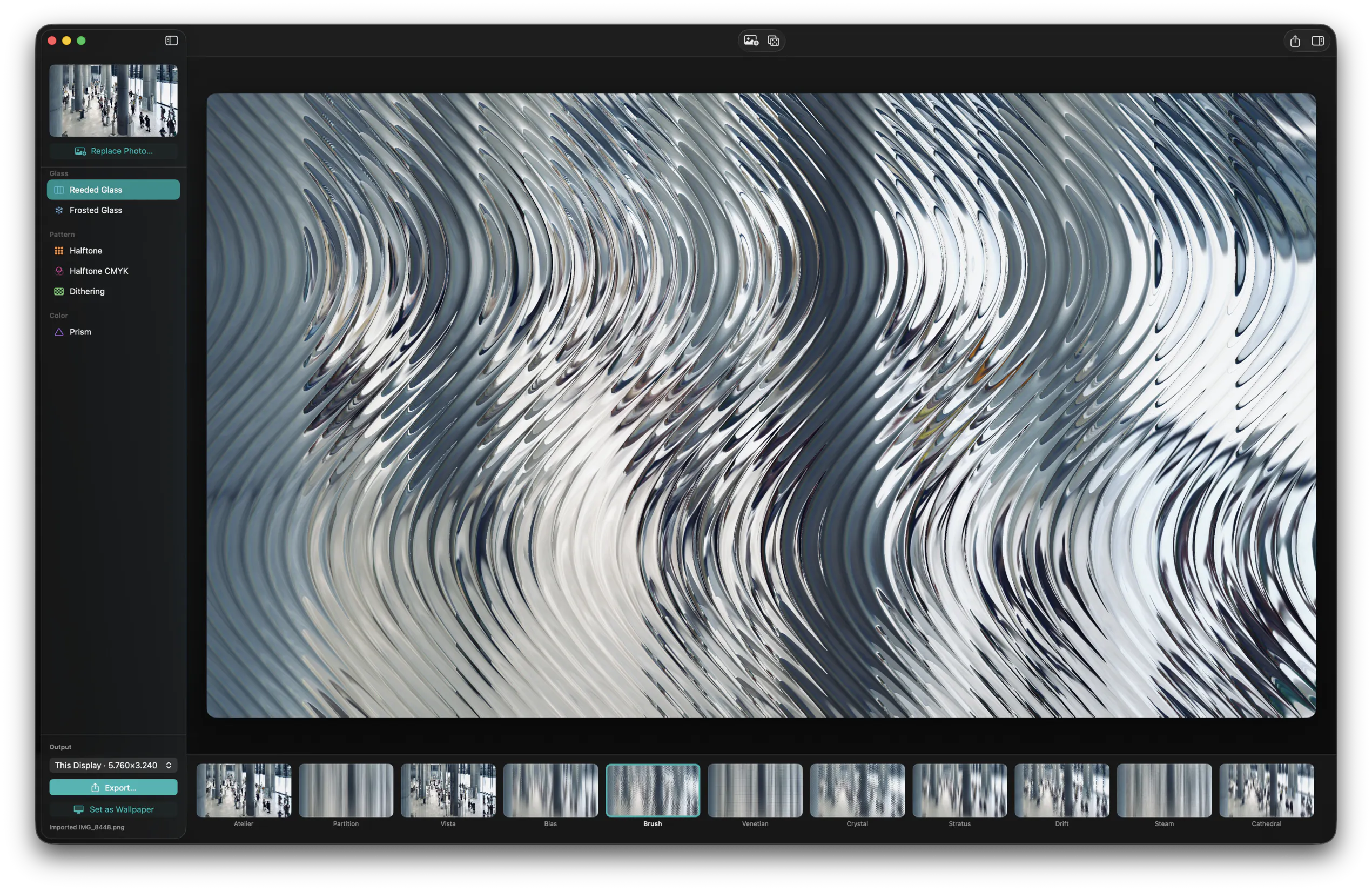Image resolution: width=1372 pixels, height=891 pixels.
Task: Select the Bias preset thumbnail
Action: click(x=550, y=790)
